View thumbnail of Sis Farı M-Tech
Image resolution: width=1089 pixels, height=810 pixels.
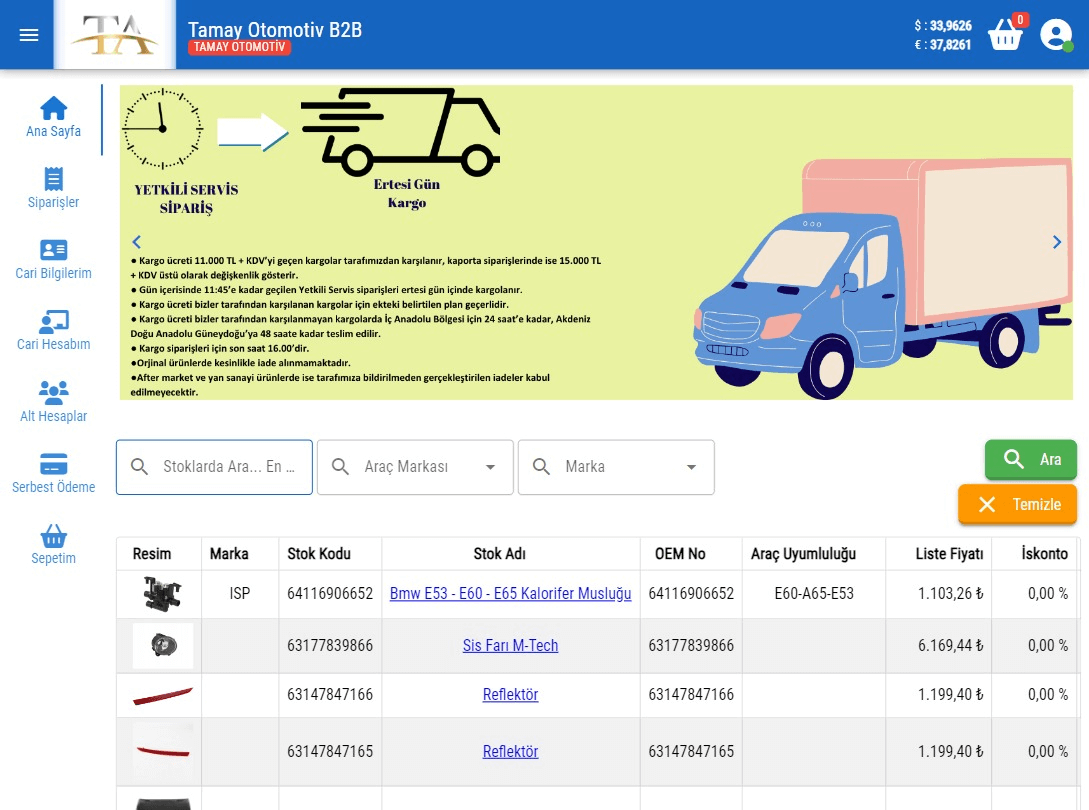tap(163, 645)
